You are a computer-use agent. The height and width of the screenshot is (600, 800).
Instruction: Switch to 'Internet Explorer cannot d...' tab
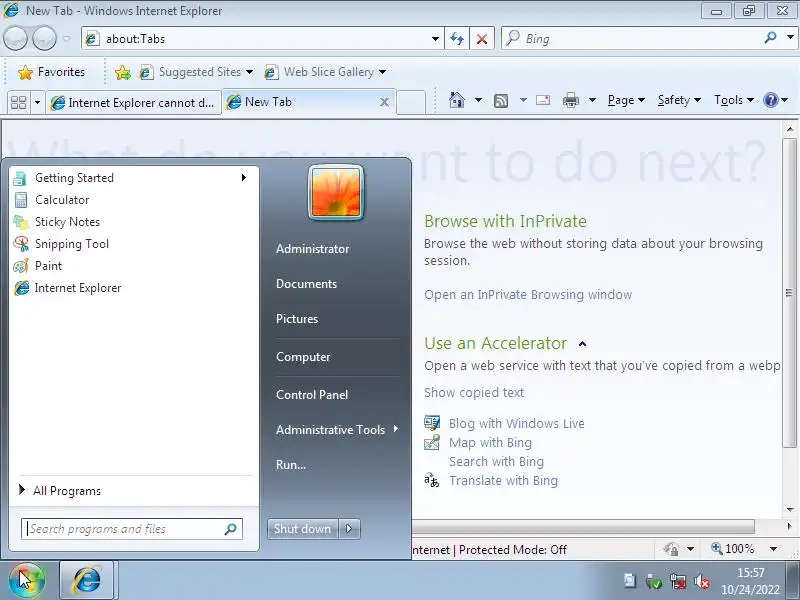(x=134, y=103)
